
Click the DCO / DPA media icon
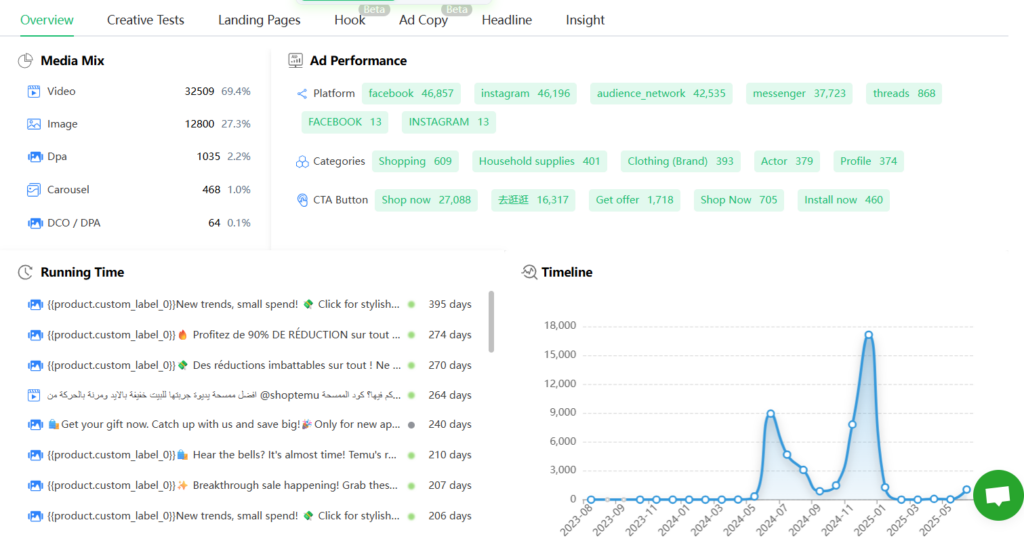[34, 223]
